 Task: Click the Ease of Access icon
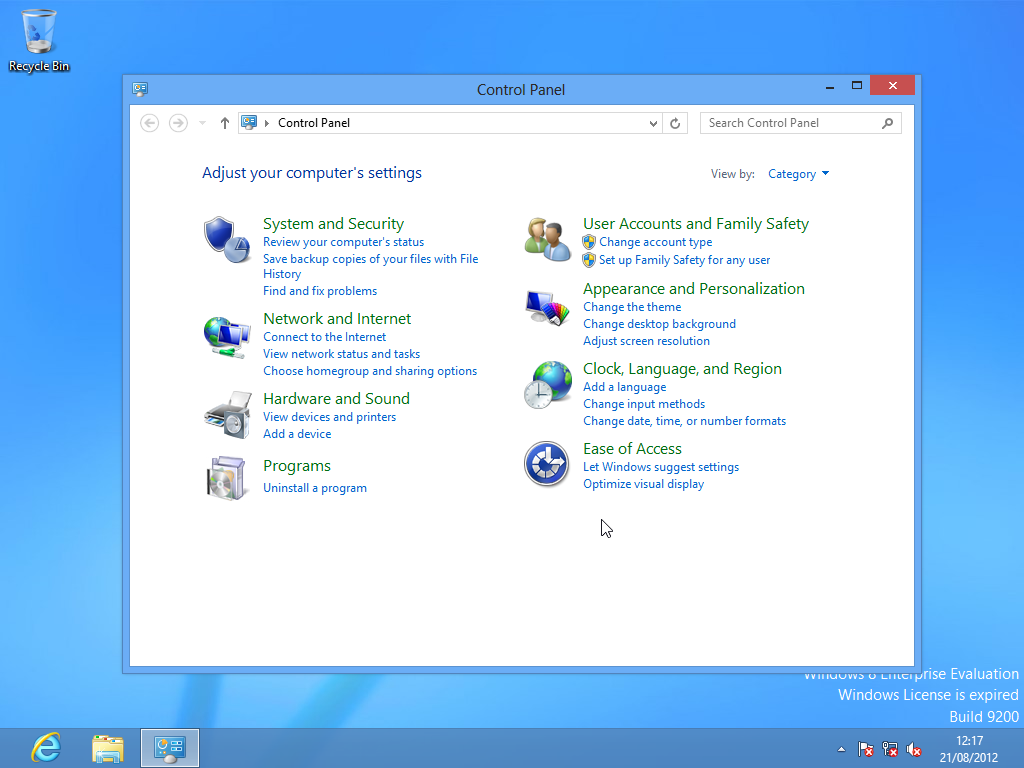[547, 464]
